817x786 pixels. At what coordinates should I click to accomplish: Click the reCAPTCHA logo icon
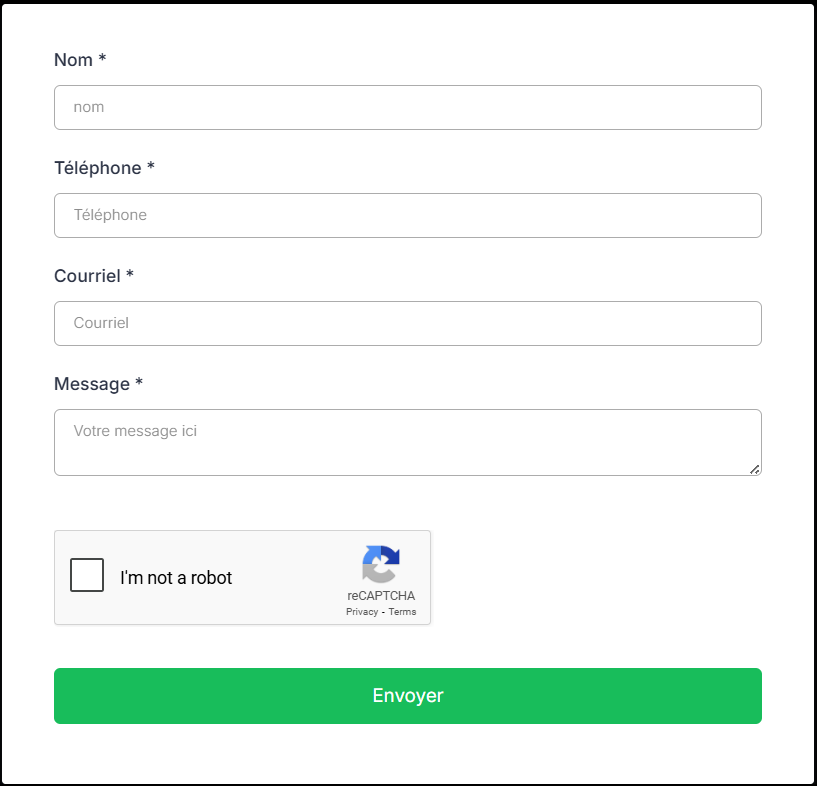(x=381, y=564)
